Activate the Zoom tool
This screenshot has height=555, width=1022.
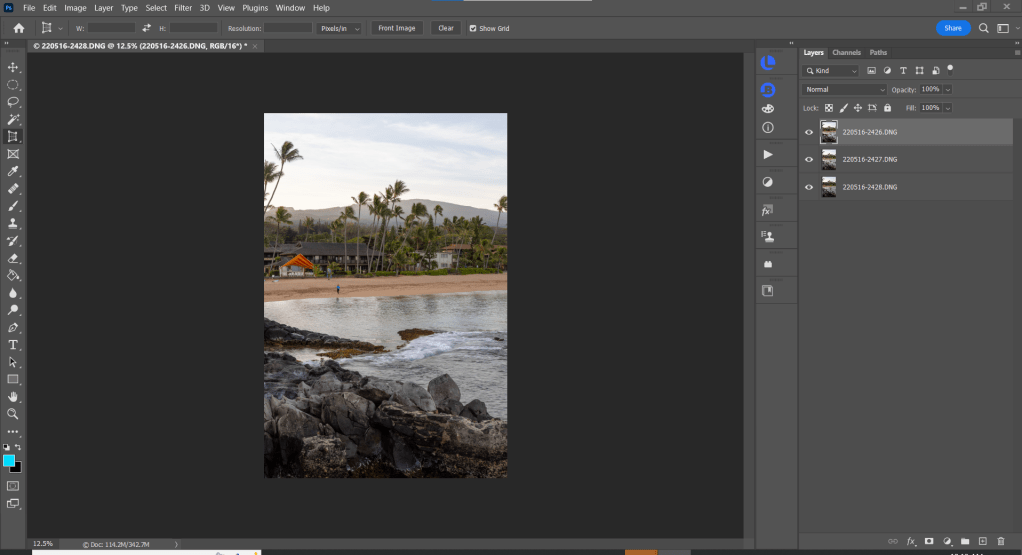(13, 413)
